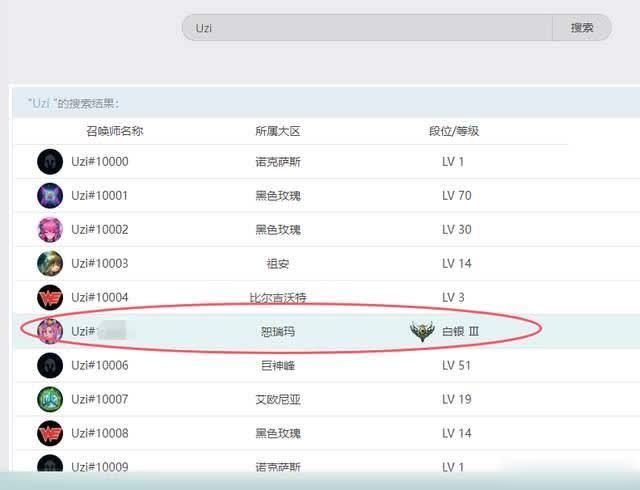
Task: Click the pink-haired avatar of Uzi#10002
Action: point(50,230)
